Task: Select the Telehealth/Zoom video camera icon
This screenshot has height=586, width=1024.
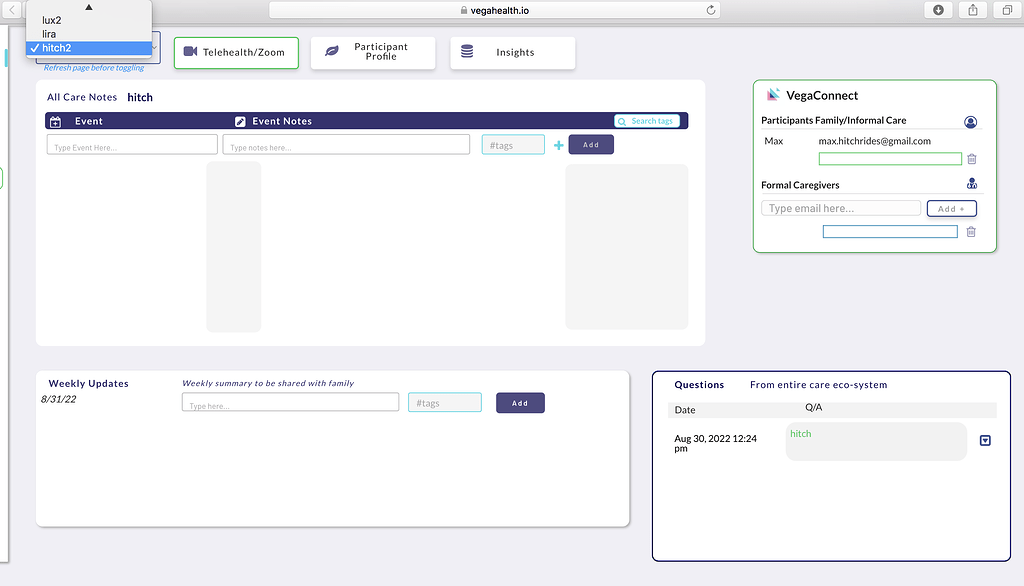Action: pos(190,52)
